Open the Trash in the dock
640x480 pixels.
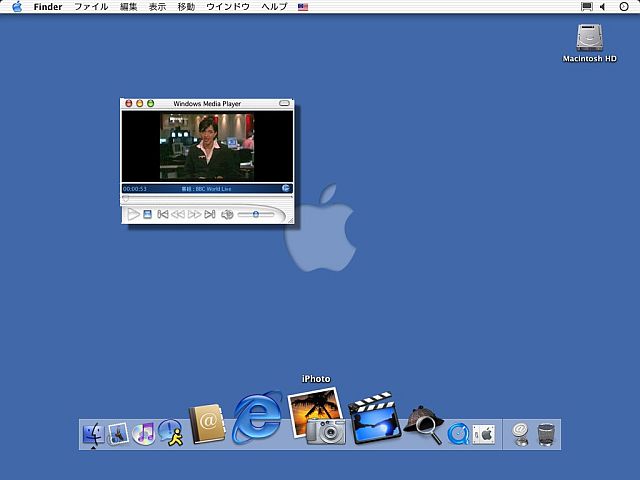click(x=546, y=433)
